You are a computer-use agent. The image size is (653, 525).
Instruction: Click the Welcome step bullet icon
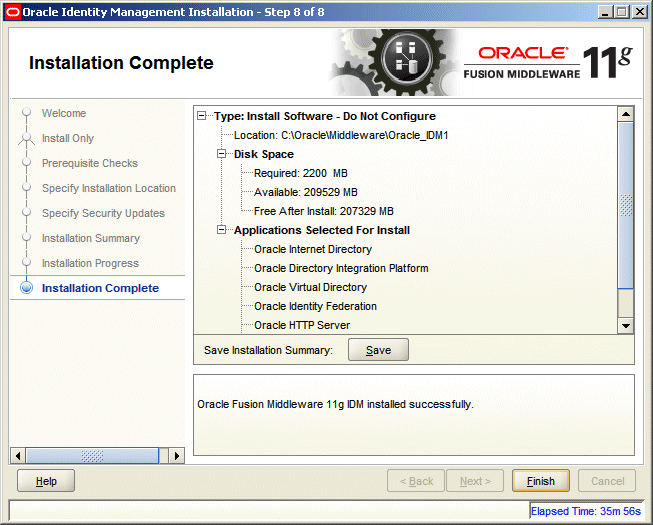[26, 112]
